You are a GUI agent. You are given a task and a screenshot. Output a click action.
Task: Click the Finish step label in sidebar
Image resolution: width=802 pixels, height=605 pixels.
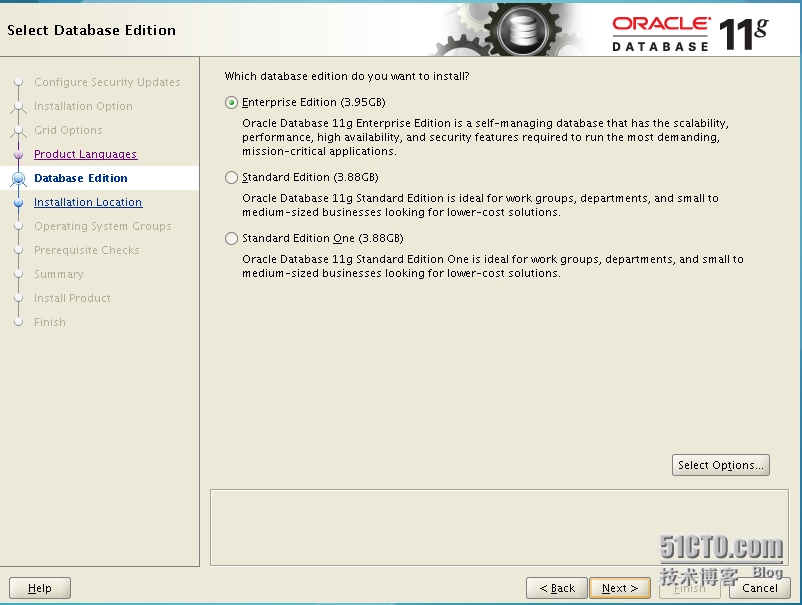pos(50,322)
